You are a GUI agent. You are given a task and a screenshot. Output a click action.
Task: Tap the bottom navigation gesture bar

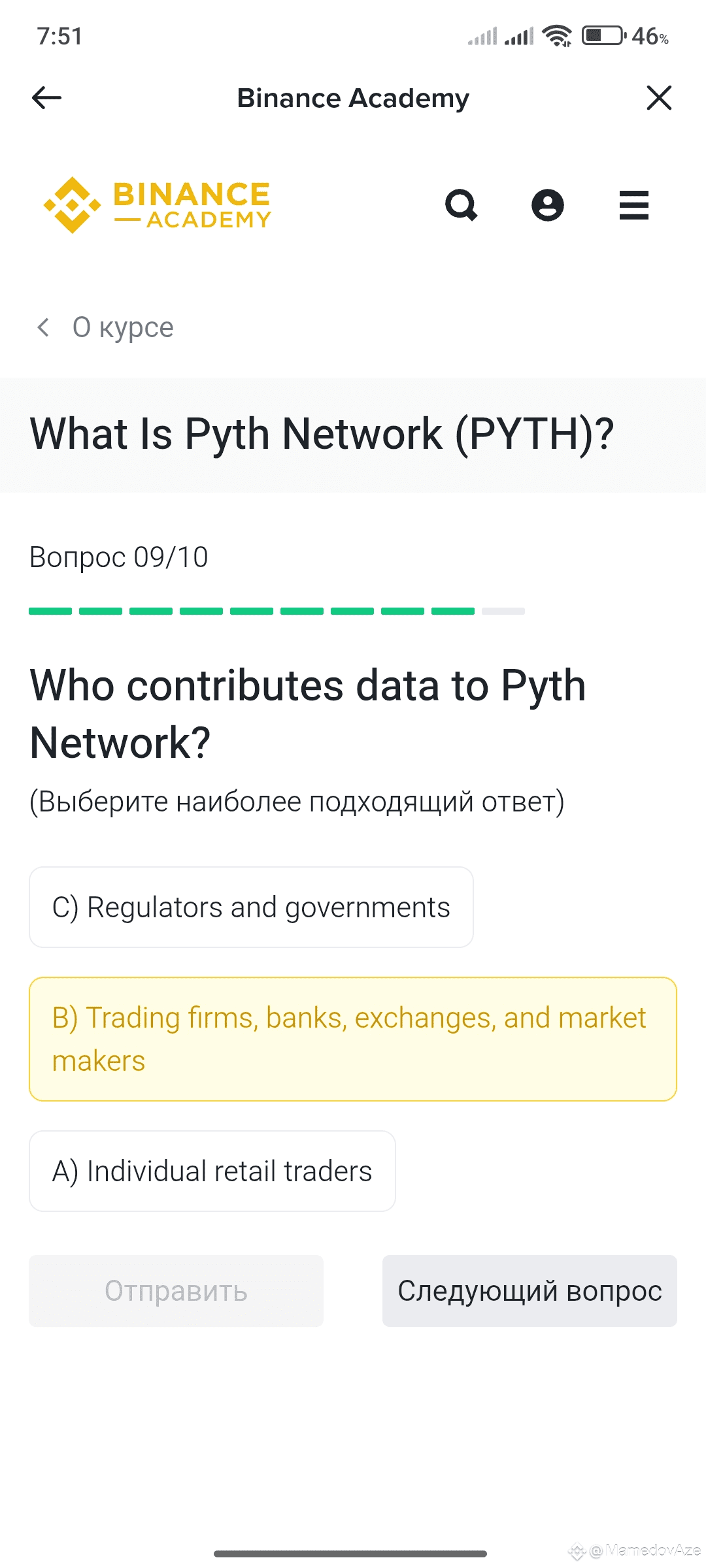tap(350, 1554)
